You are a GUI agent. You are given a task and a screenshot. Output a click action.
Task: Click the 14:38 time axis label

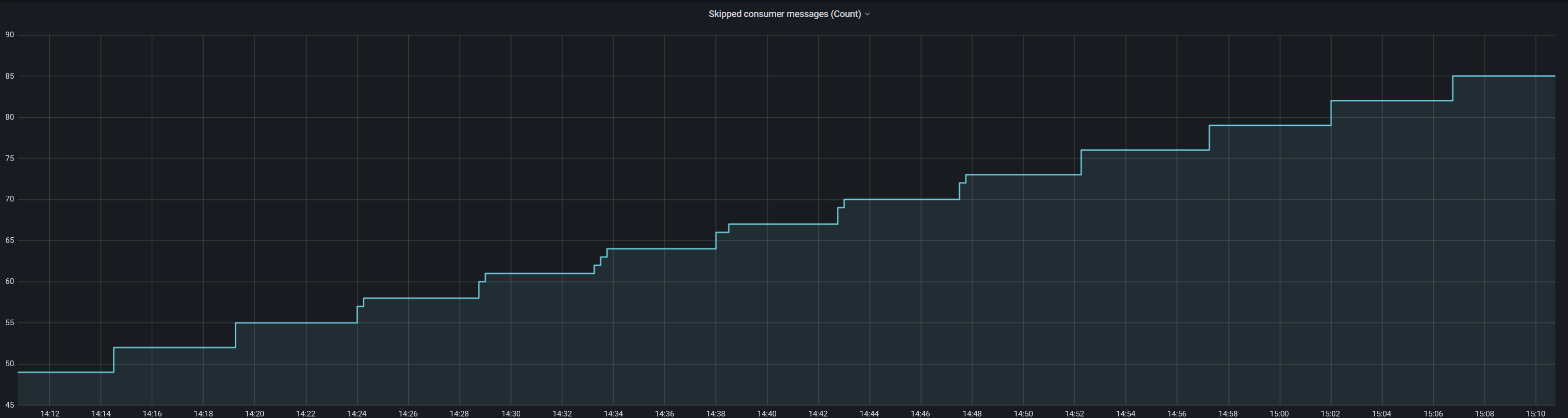[716, 414]
